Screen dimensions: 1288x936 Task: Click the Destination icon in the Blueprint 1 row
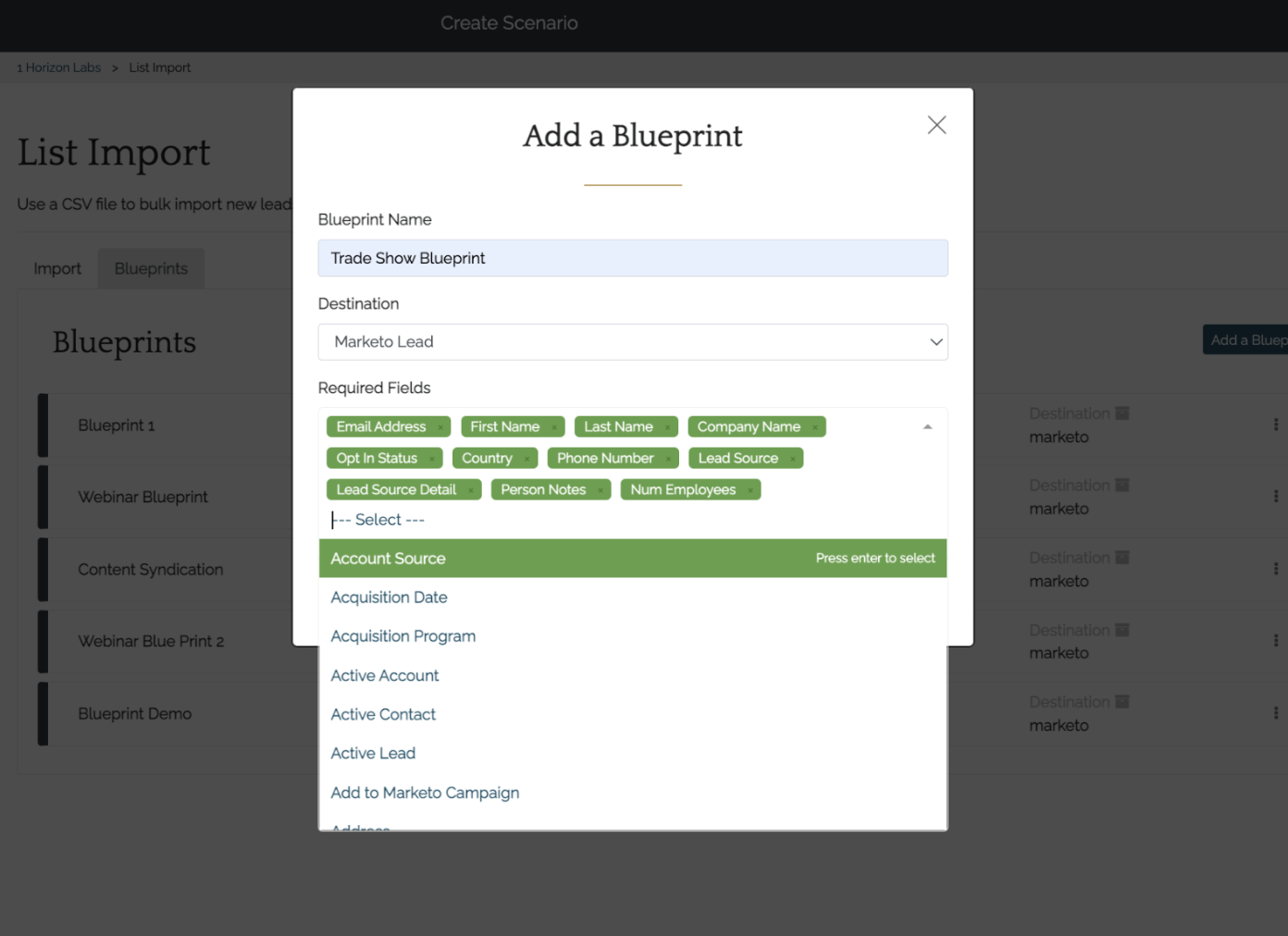click(x=1121, y=413)
